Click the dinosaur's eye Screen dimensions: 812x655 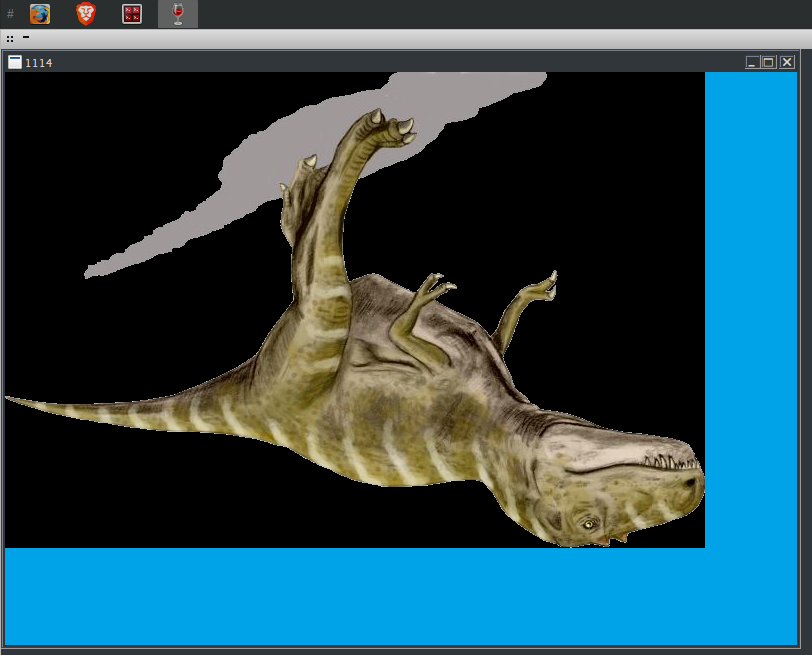click(591, 522)
